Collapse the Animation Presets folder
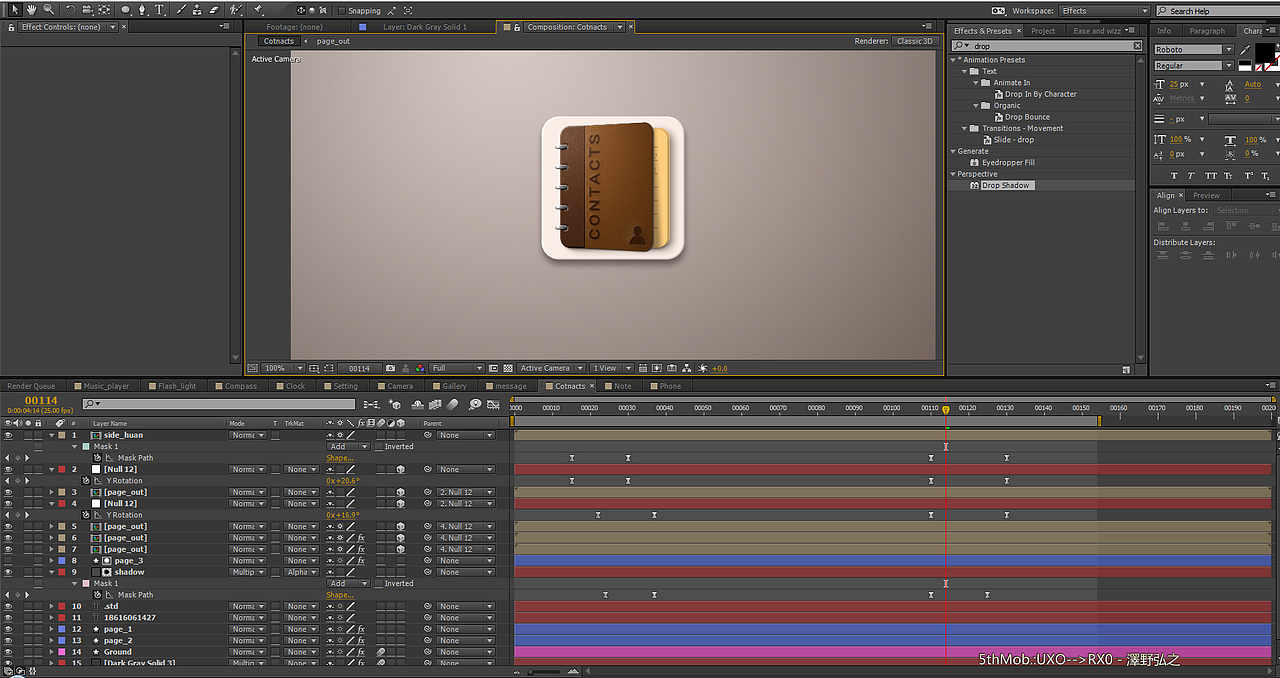 [x=954, y=60]
